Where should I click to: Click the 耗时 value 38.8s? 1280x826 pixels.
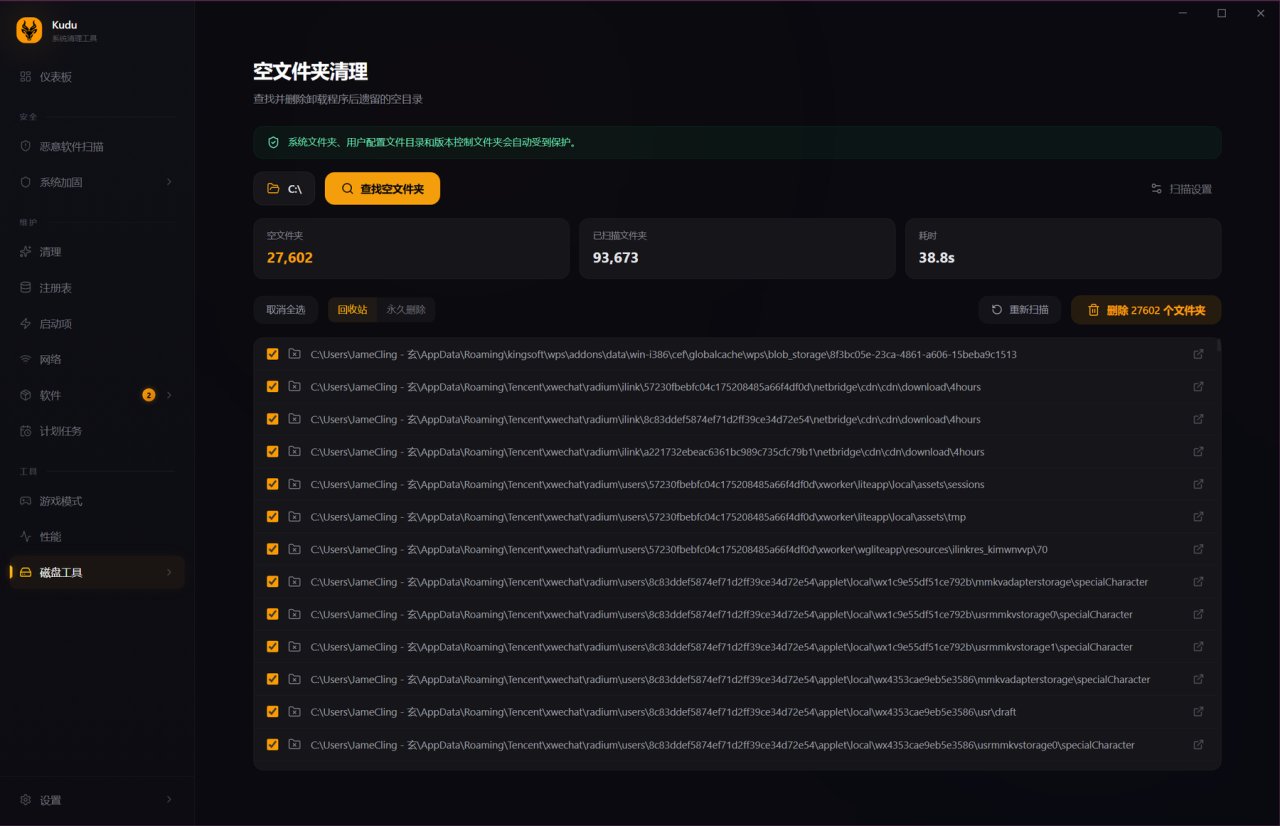[937, 258]
